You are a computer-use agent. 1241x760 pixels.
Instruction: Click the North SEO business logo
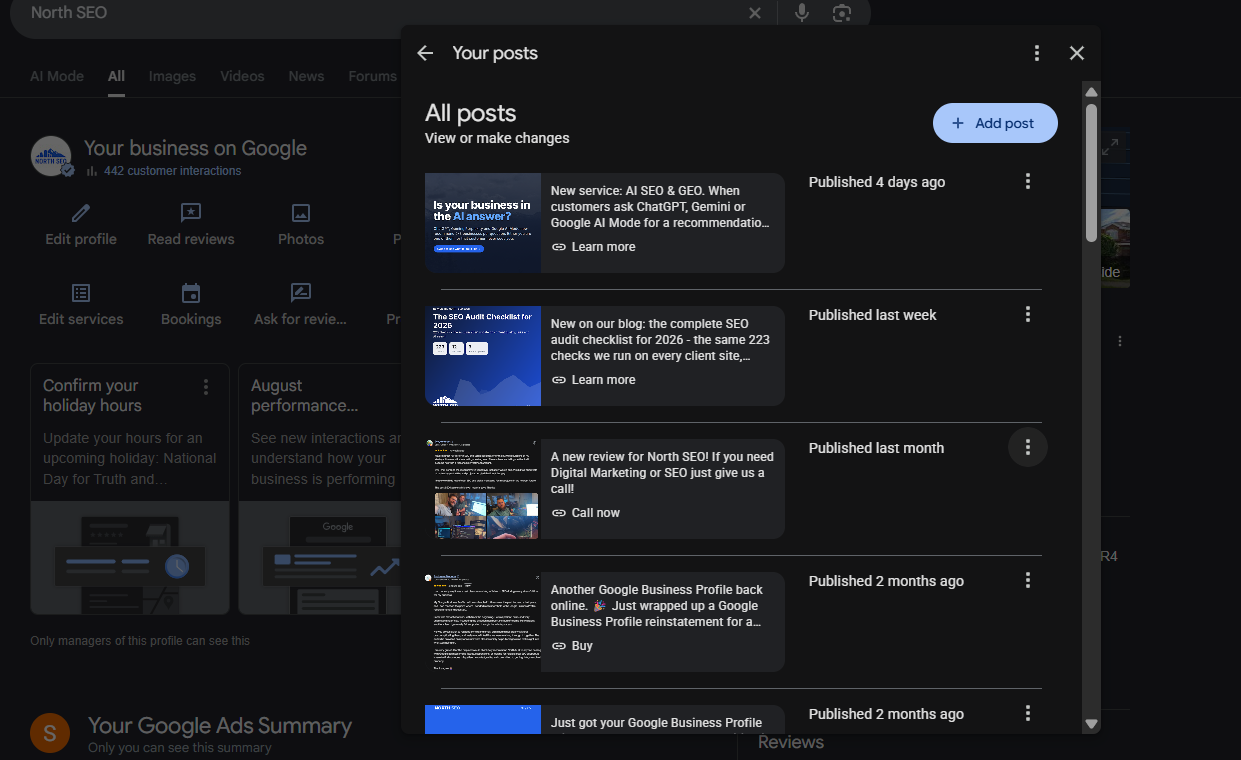pos(51,156)
